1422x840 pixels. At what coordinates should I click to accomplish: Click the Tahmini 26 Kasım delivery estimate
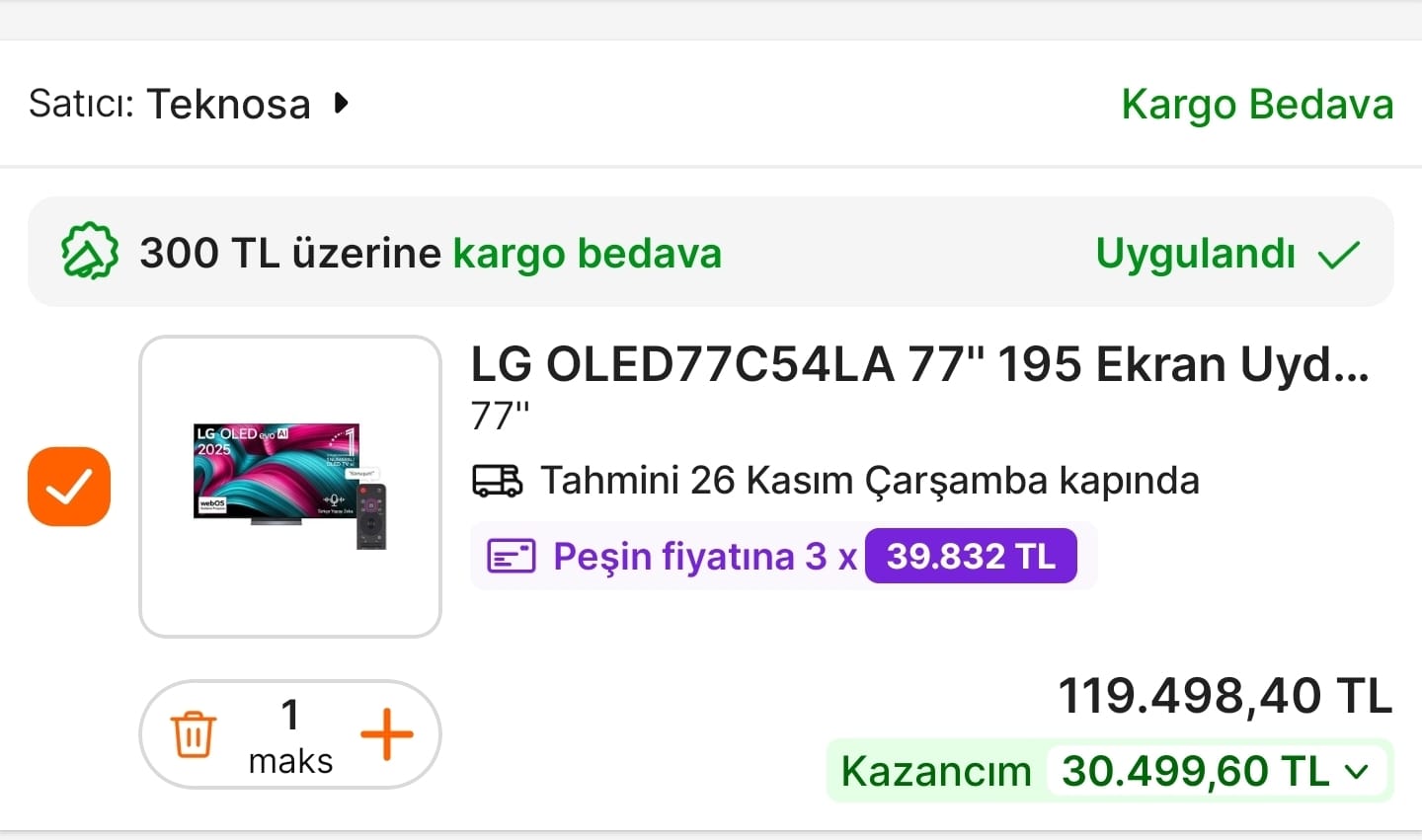point(869,481)
